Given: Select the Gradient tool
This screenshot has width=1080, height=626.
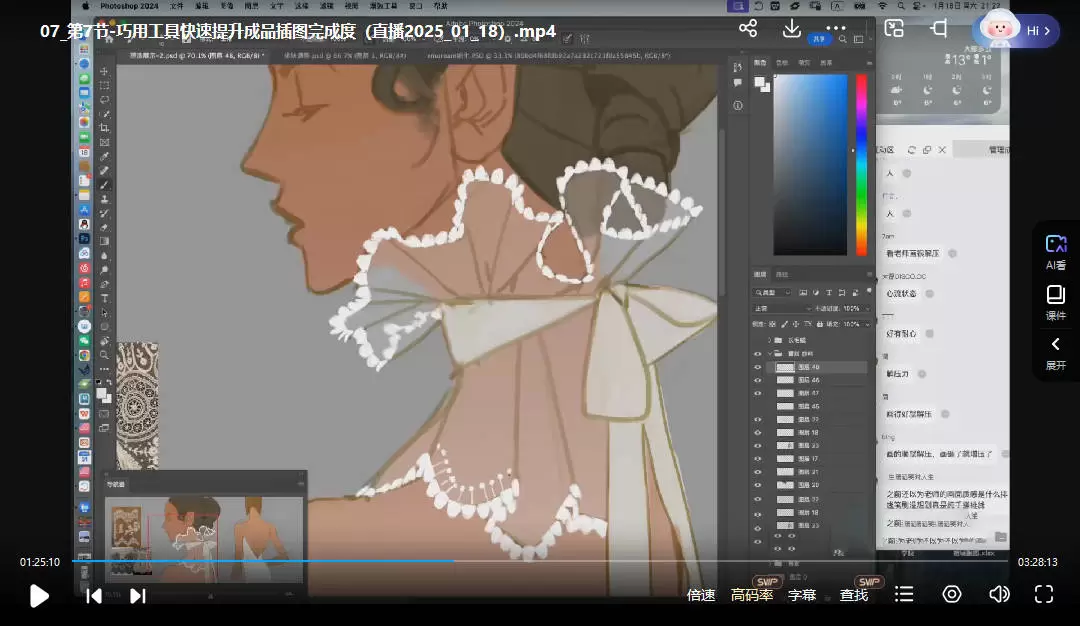Looking at the screenshot, I should 105,242.
